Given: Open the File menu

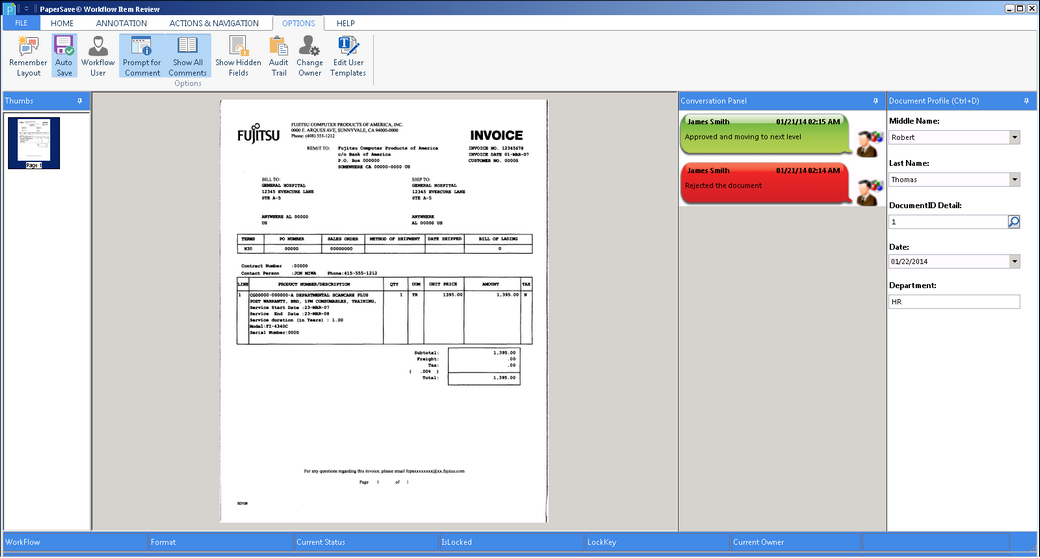Looking at the screenshot, I should click(x=21, y=23).
